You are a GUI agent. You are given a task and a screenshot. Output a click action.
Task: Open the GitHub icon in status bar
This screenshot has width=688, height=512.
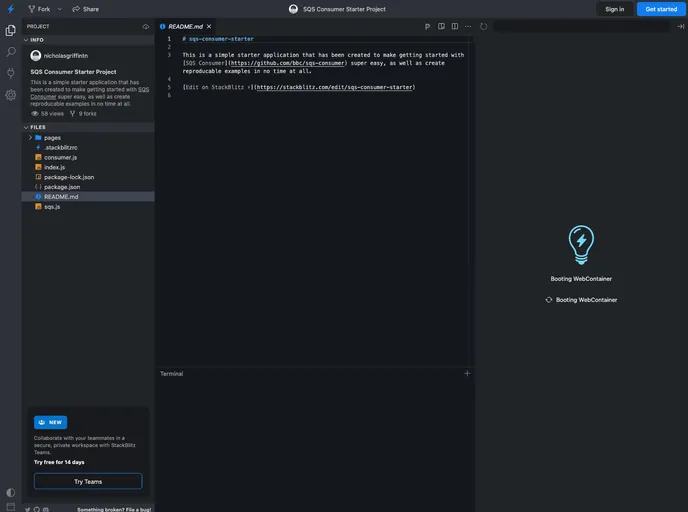[37, 509]
